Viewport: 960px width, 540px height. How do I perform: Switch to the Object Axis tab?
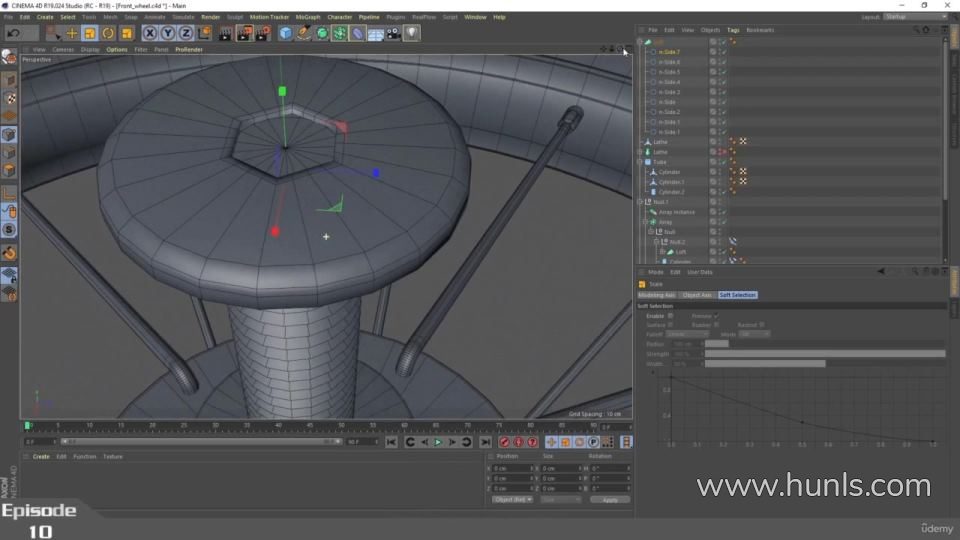697,295
